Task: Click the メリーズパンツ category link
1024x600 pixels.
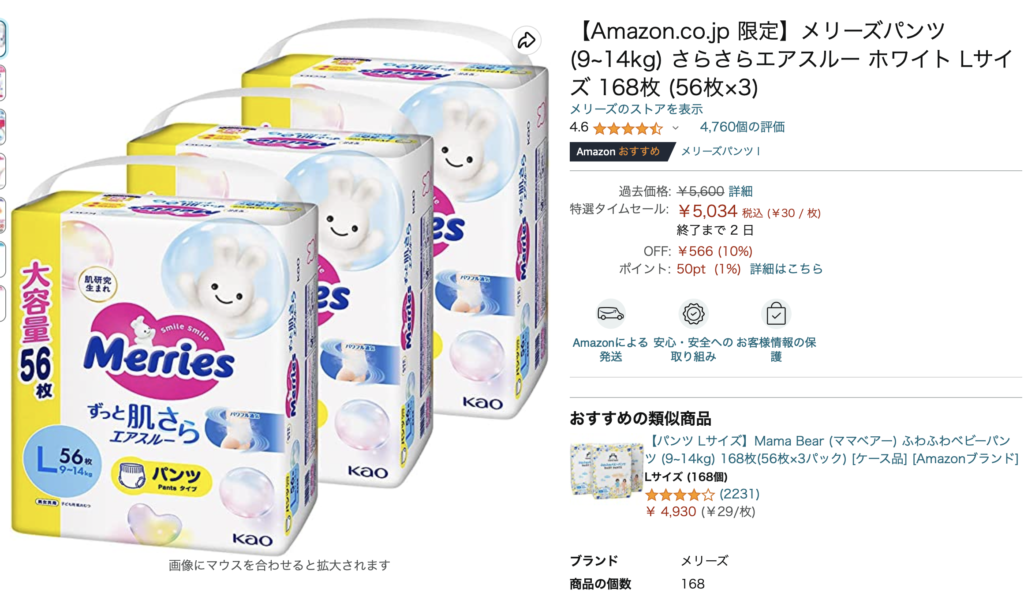Action: [x=721, y=151]
